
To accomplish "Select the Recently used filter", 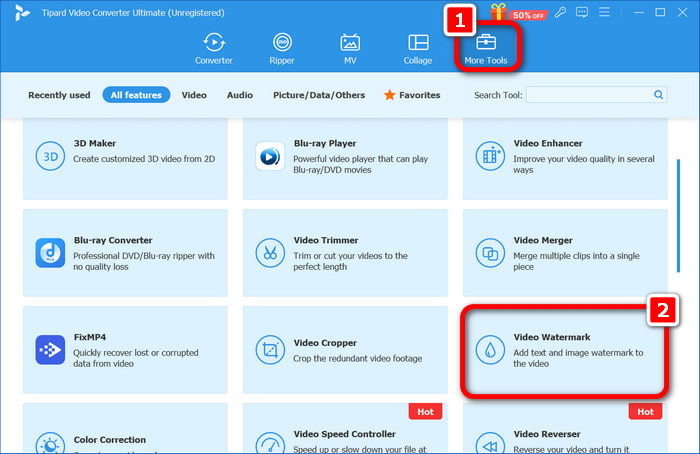I will [59, 95].
